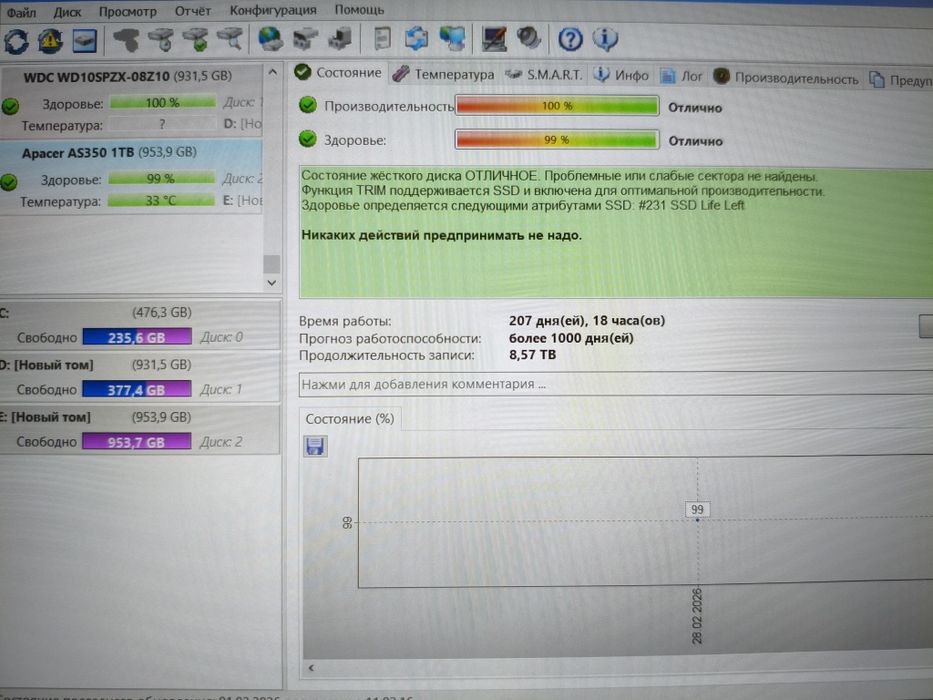
Task: Click the blue-framed disk panel toolbar icon
Action: coord(84,40)
